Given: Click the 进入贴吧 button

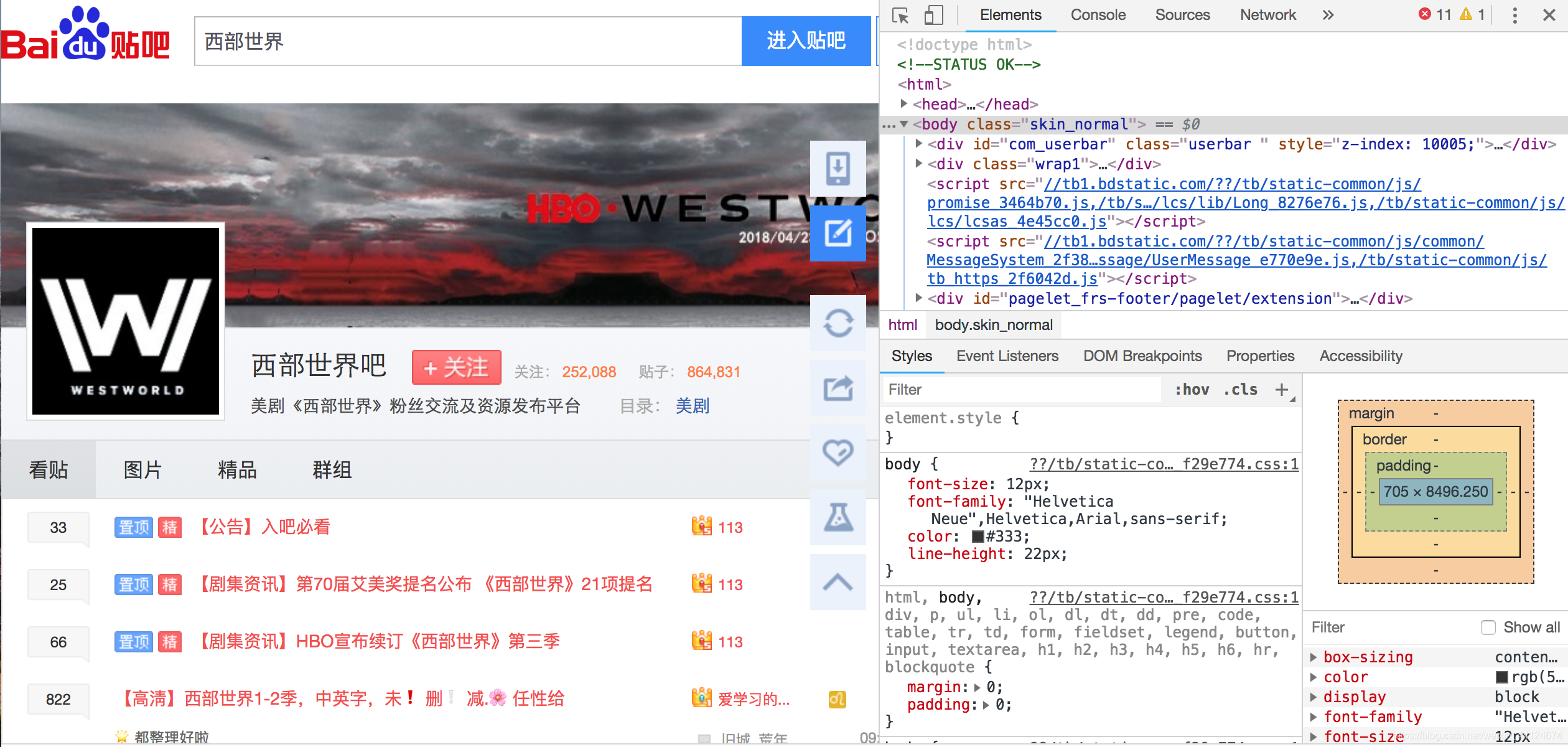Looking at the screenshot, I should tap(806, 41).
